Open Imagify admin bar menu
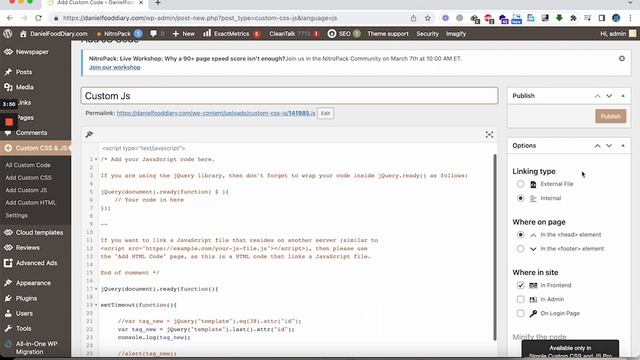 click(456, 34)
